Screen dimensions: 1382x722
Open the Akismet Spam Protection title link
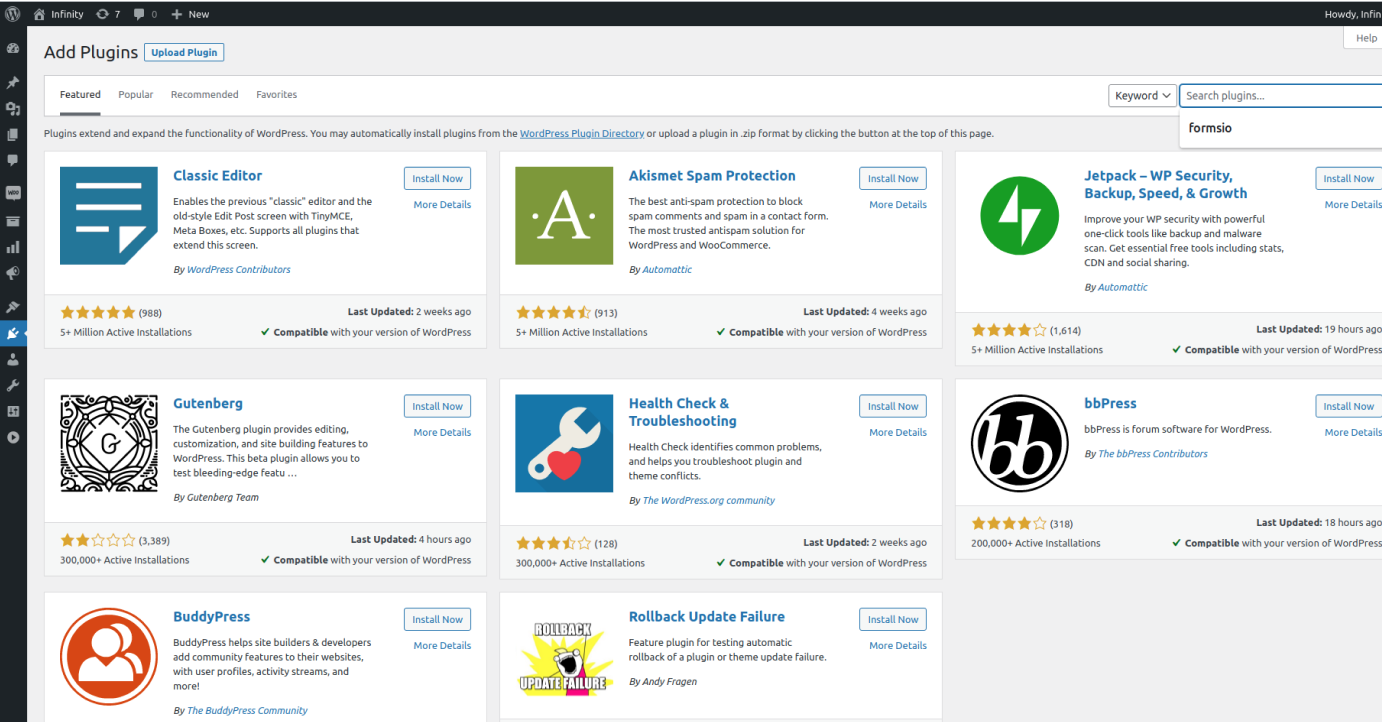tap(712, 176)
